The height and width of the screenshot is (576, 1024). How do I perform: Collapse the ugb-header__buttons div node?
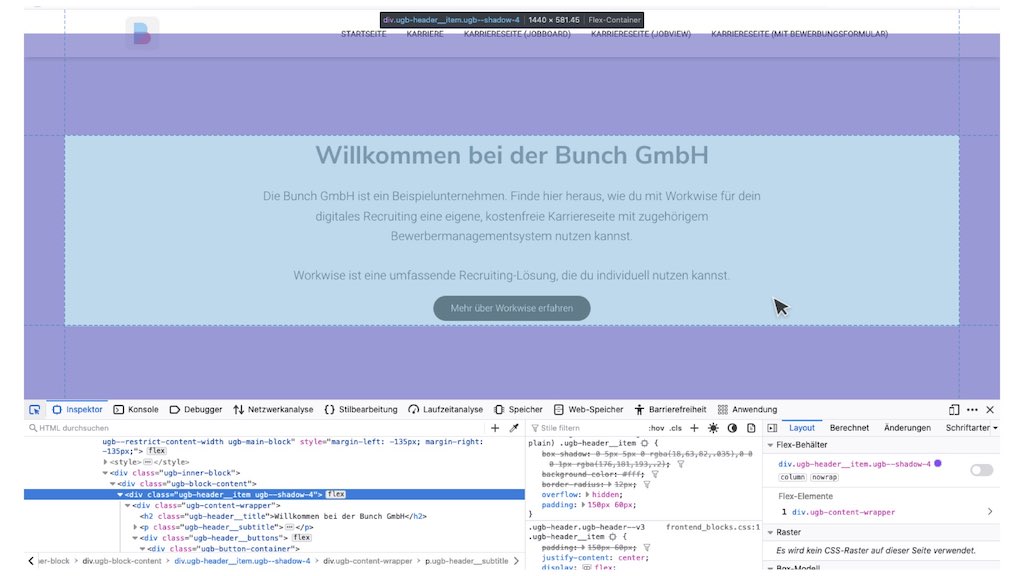click(135, 537)
